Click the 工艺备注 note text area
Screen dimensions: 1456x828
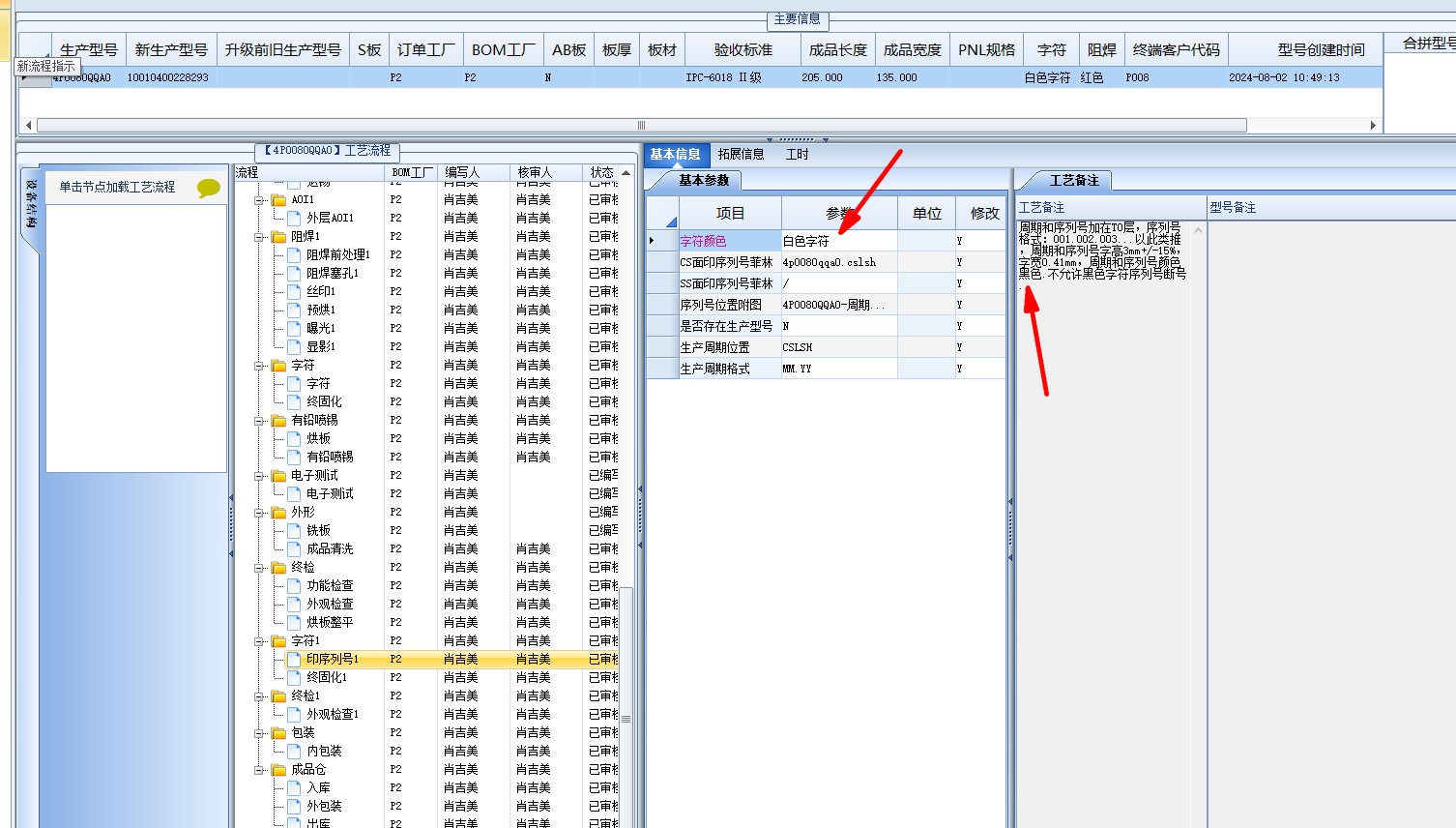coord(1103,522)
